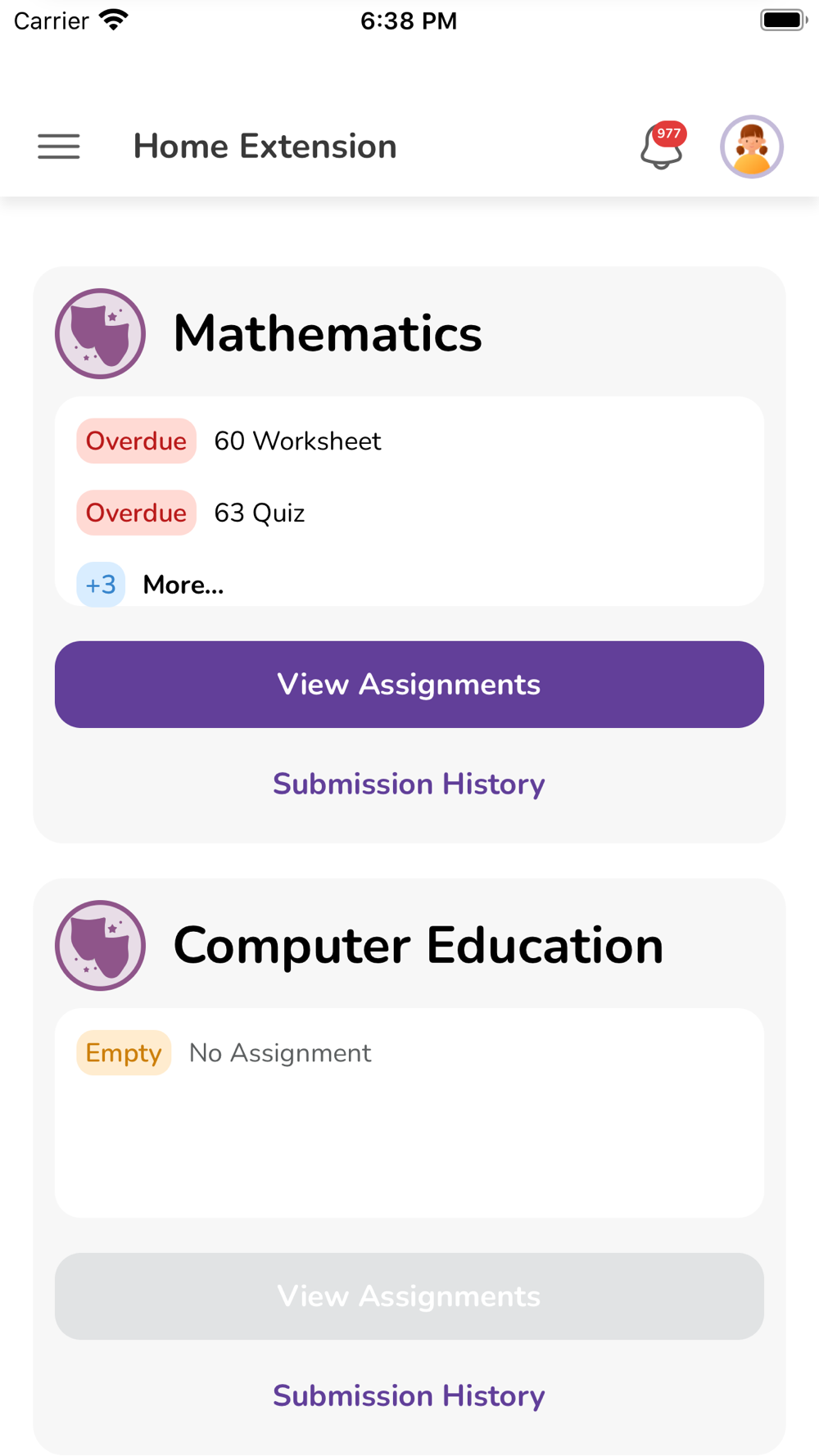Tap the battery status icon
This screenshot has width=819, height=1456.
pyautogui.click(x=784, y=20)
